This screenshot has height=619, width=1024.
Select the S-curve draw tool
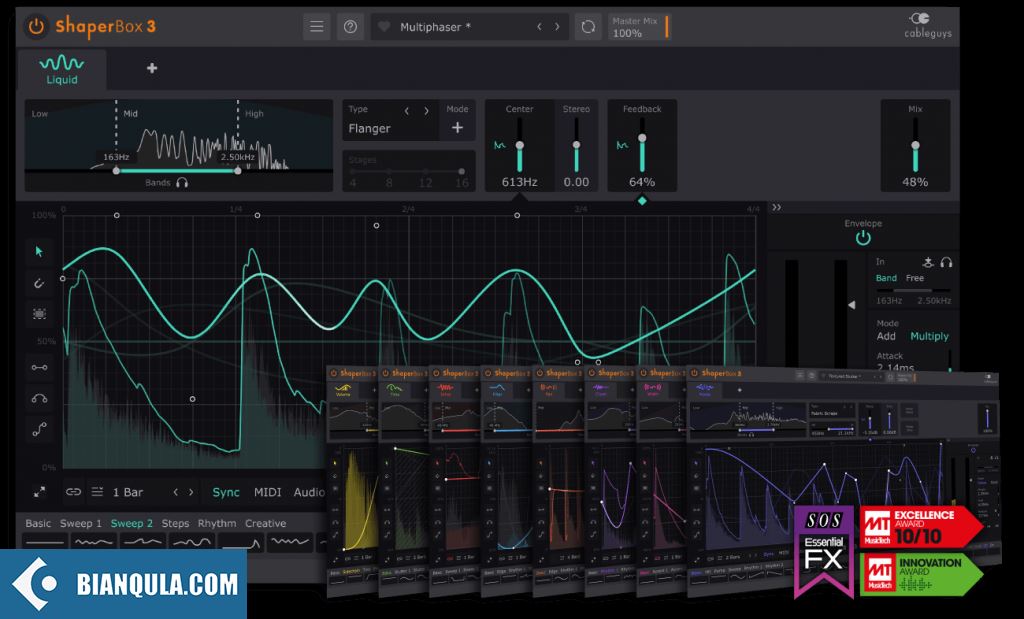tap(39, 430)
